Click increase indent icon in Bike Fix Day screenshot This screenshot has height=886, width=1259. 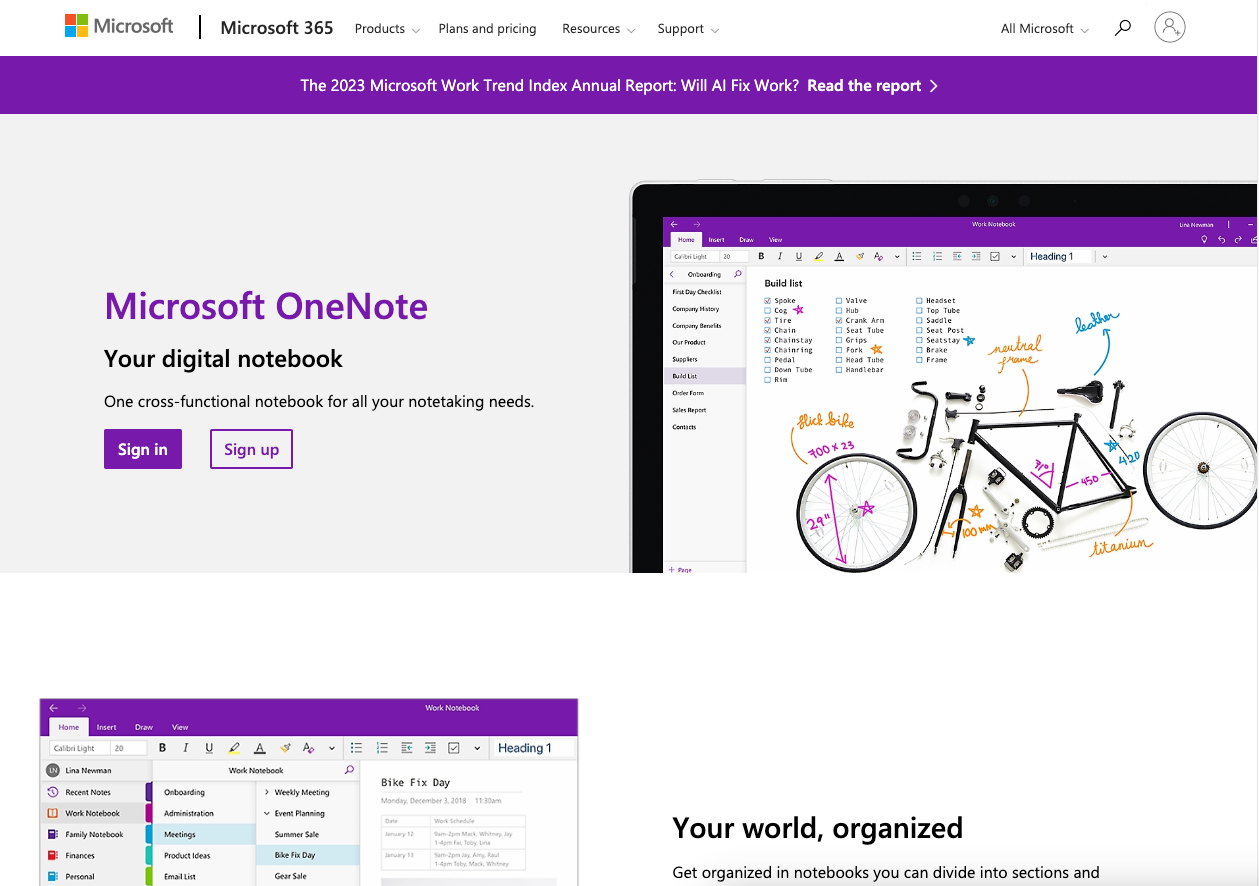coord(430,748)
